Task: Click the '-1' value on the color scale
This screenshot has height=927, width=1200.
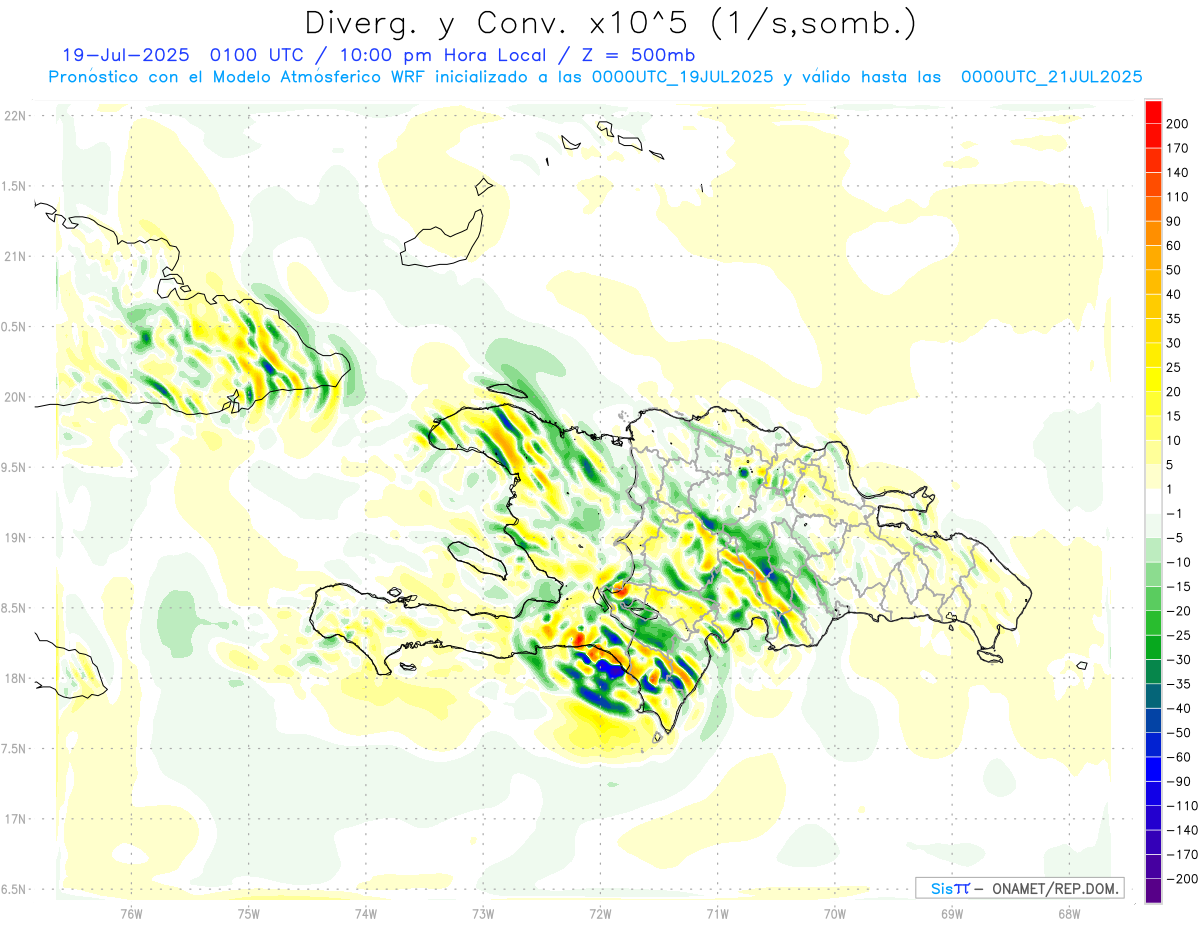Action: point(1174,513)
